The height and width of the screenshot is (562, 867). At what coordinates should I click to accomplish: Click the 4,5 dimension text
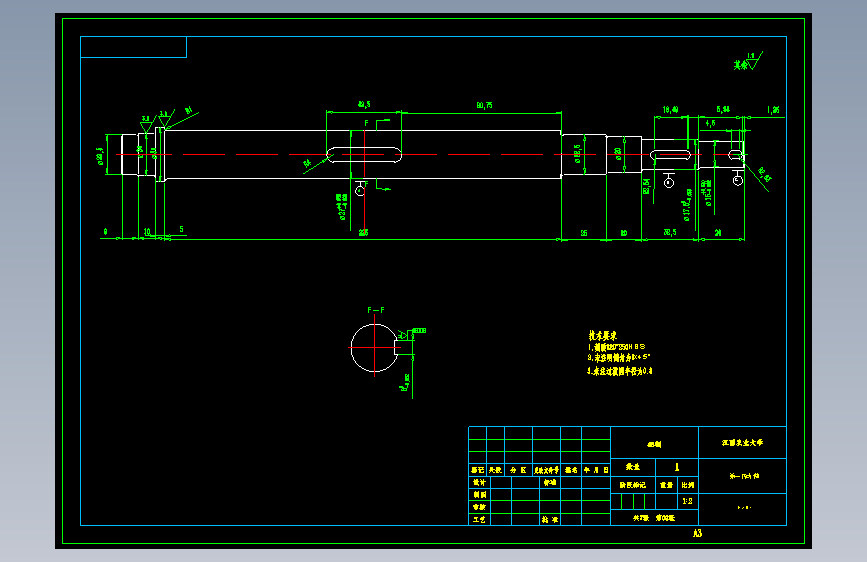pyautogui.click(x=711, y=123)
